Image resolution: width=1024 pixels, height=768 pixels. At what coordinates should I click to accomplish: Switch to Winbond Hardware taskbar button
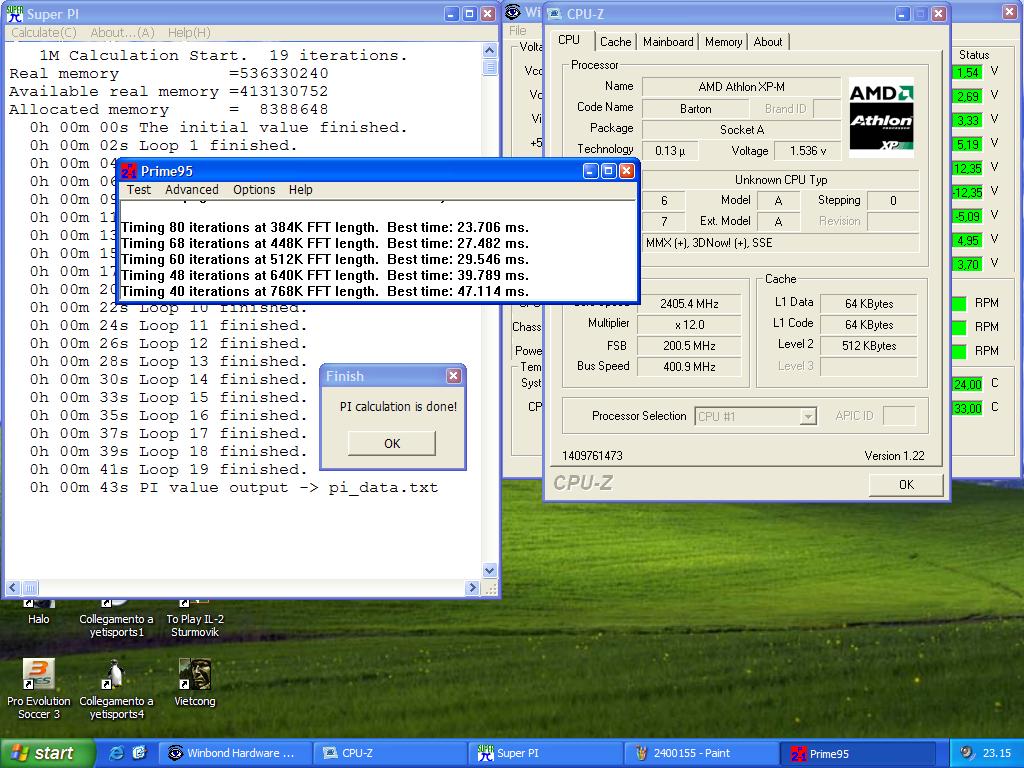[235, 753]
